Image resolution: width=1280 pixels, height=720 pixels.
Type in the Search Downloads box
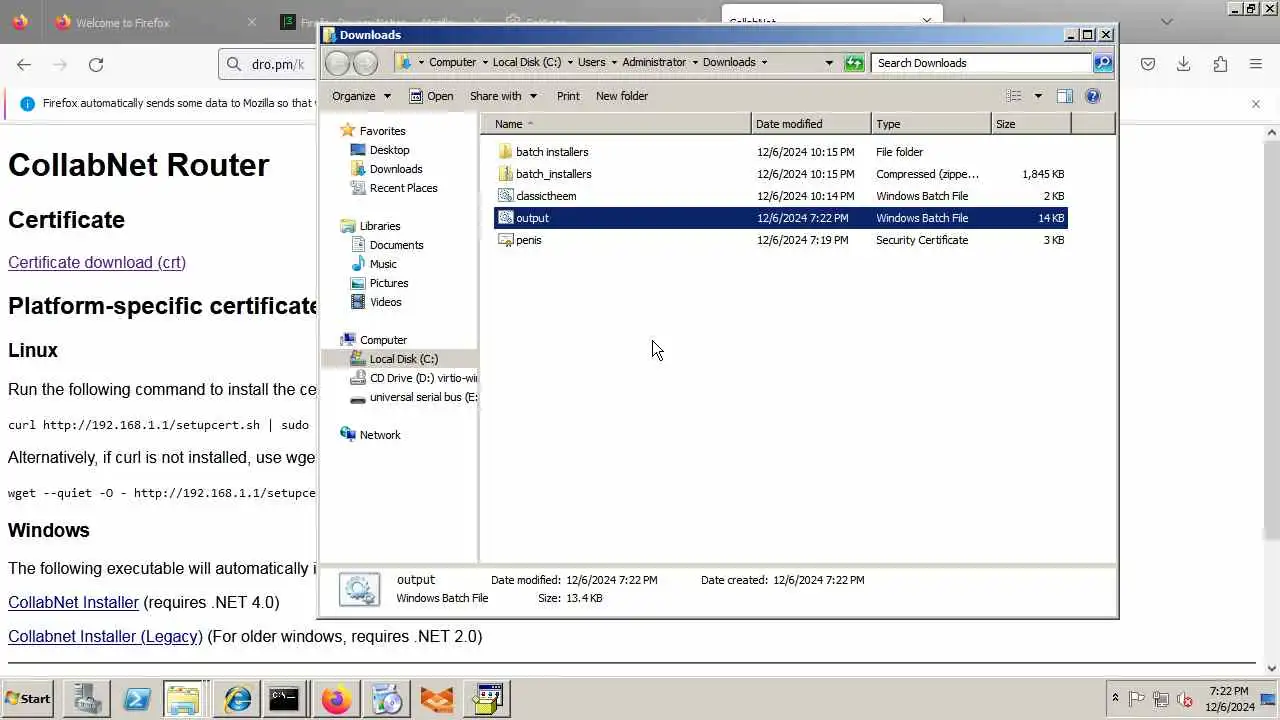pyautogui.click(x=982, y=63)
